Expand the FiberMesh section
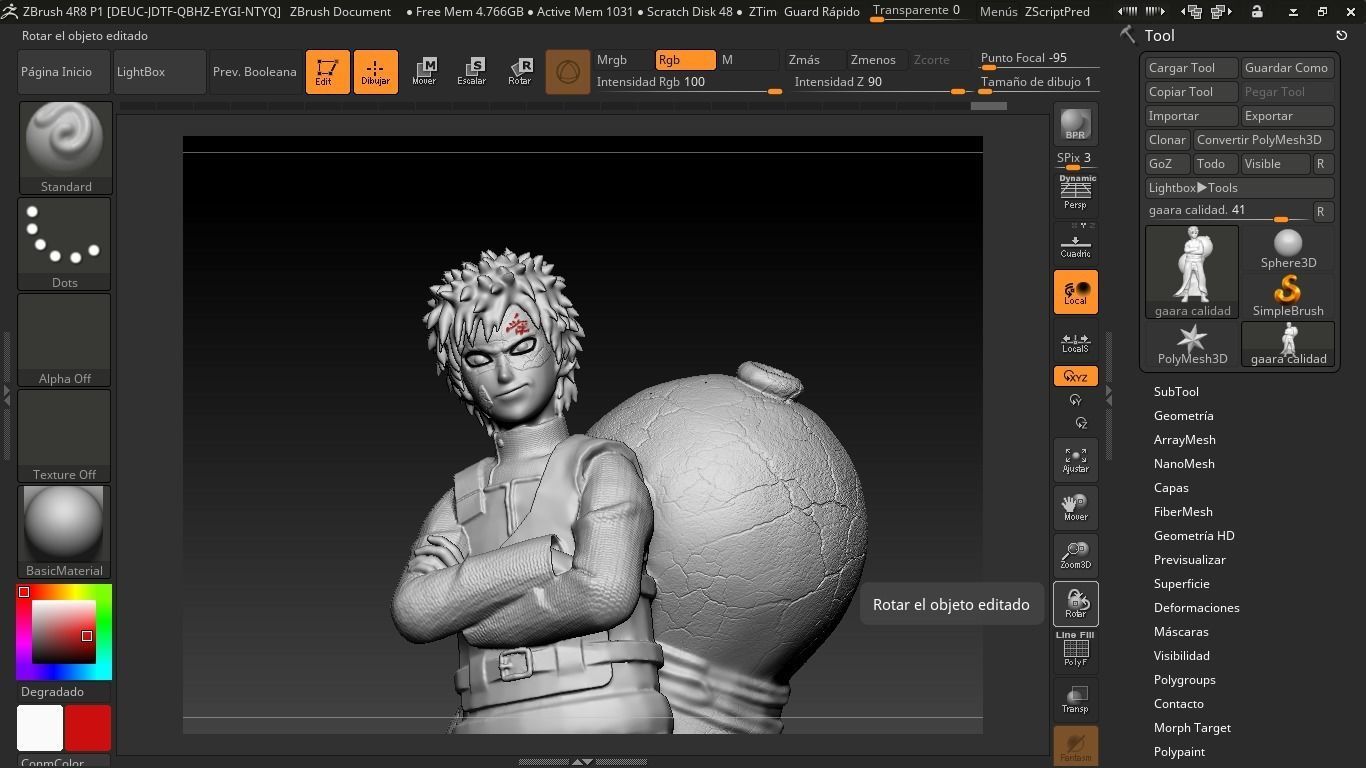Screen dimensions: 1366x768 click(x=1183, y=512)
